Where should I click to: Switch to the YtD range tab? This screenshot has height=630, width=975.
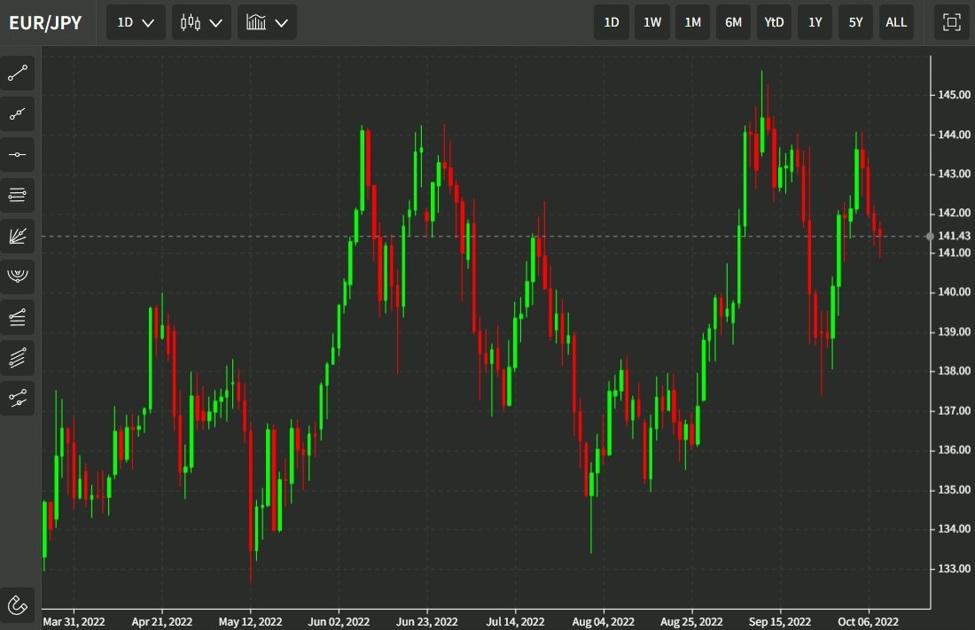click(773, 21)
